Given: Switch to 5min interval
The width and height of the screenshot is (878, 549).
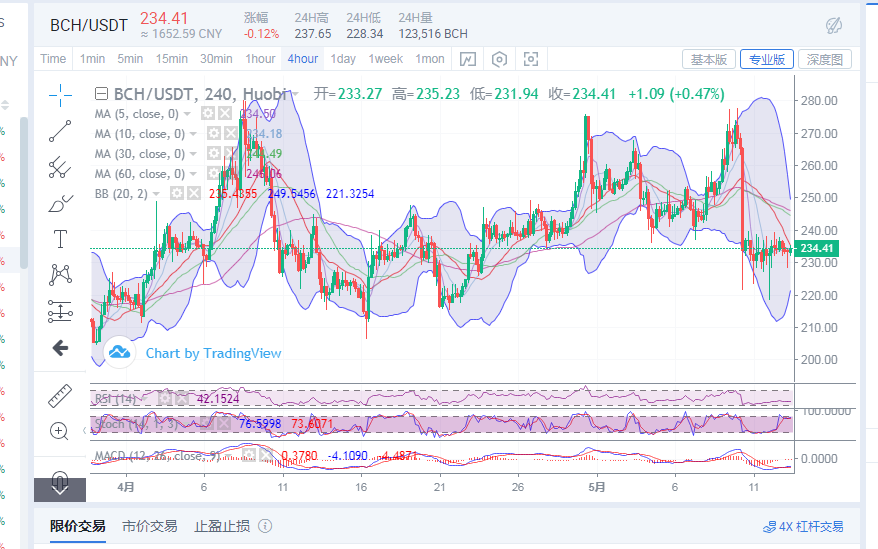Looking at the screenshot, I should click(x=130, y=59).
